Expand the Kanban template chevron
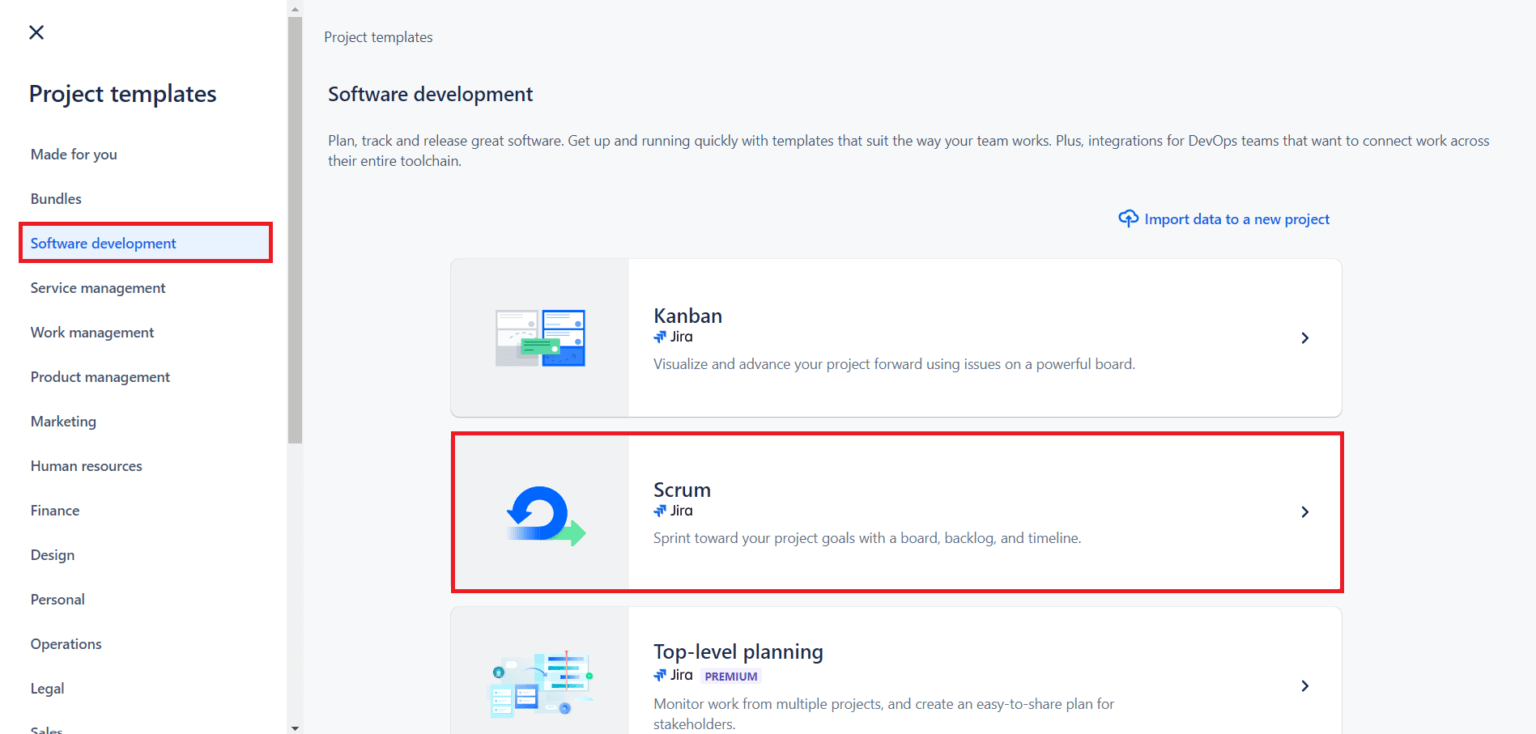This screenshot has height=734, width=1536. [1305, 338]
